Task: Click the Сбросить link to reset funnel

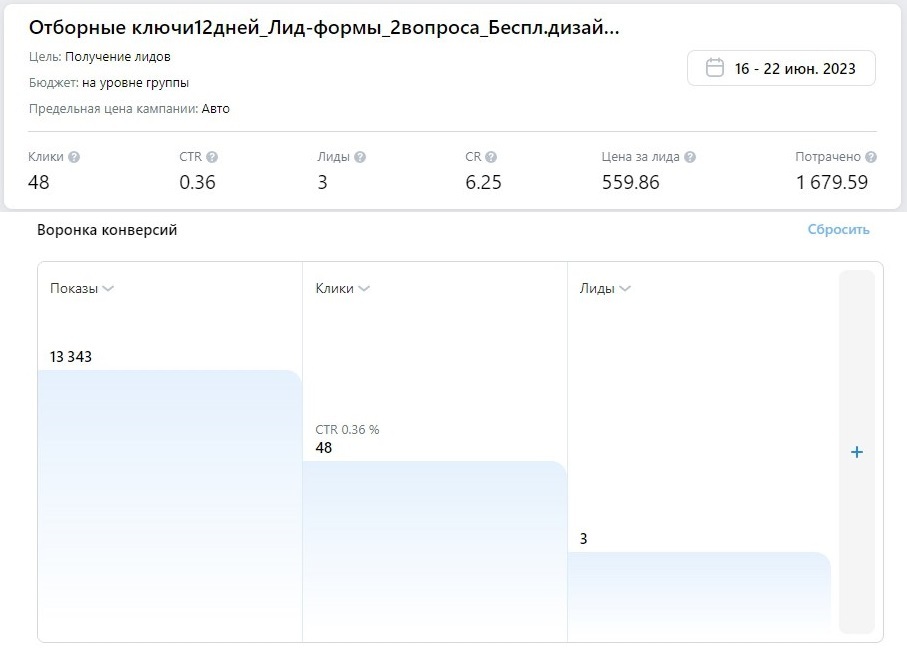Action: [838, 230]
